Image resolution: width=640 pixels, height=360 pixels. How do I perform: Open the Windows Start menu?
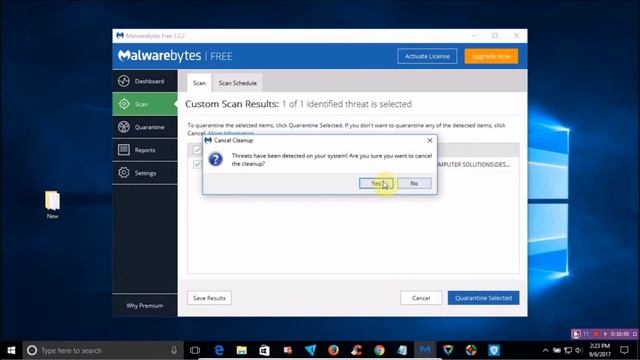[x=11, y=350]
